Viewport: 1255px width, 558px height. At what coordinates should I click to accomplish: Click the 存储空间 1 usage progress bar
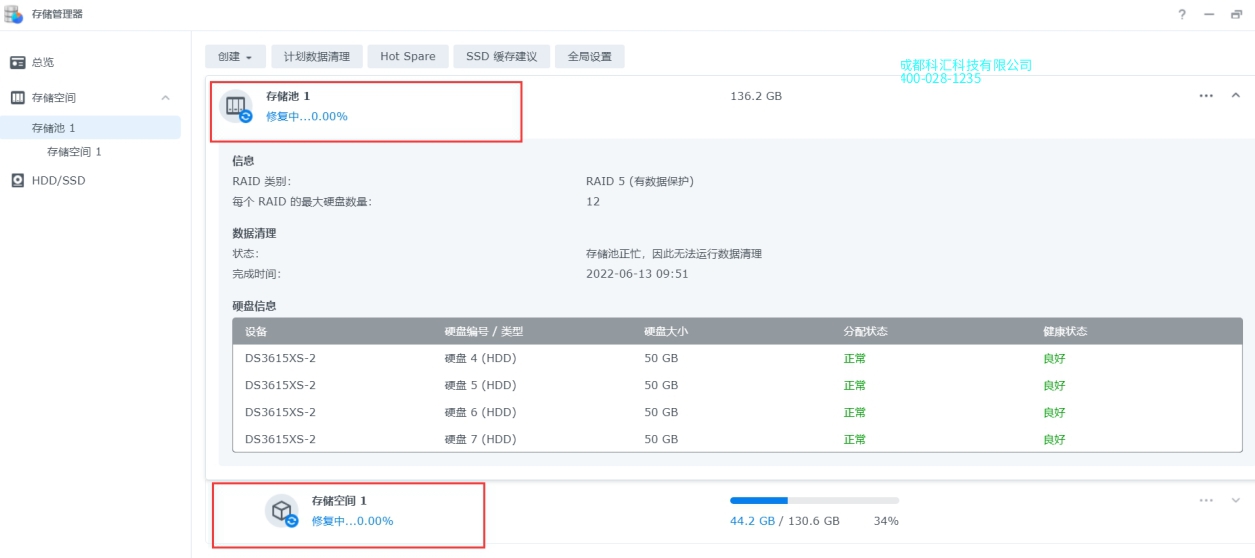point(814,500)
